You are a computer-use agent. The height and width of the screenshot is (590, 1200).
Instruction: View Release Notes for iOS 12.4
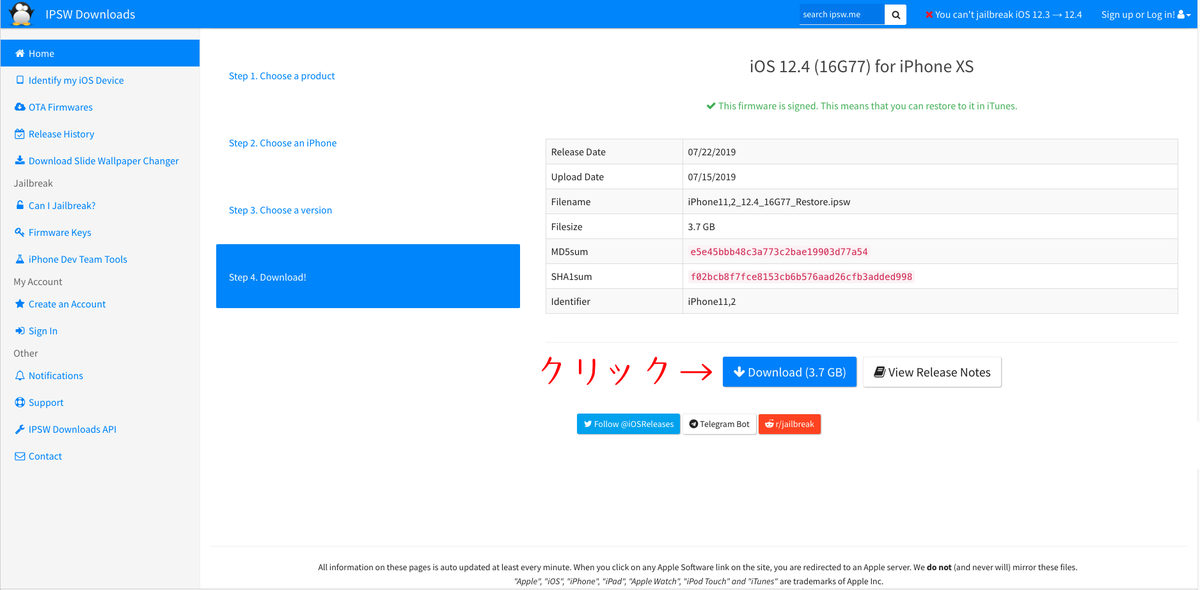click(x=931, y=371)
